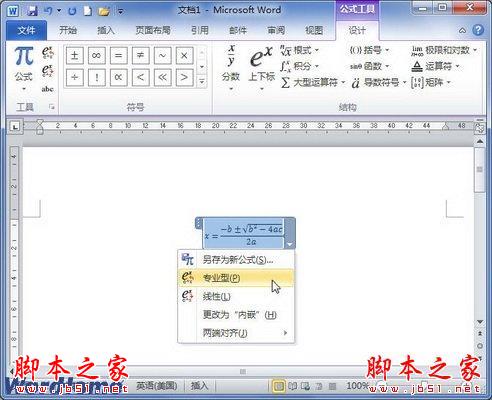Open a file via folder icon

point(104,11)
